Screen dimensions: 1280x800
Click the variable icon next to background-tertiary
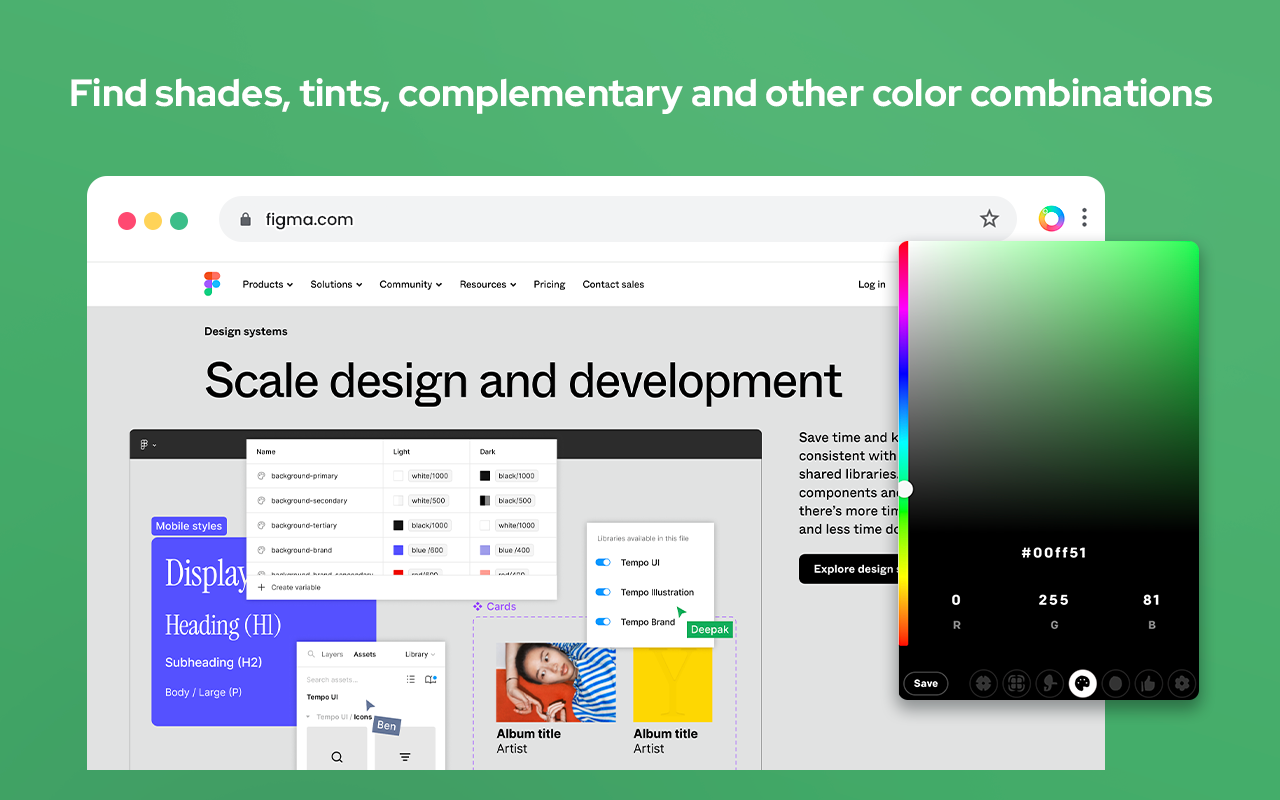261,525
